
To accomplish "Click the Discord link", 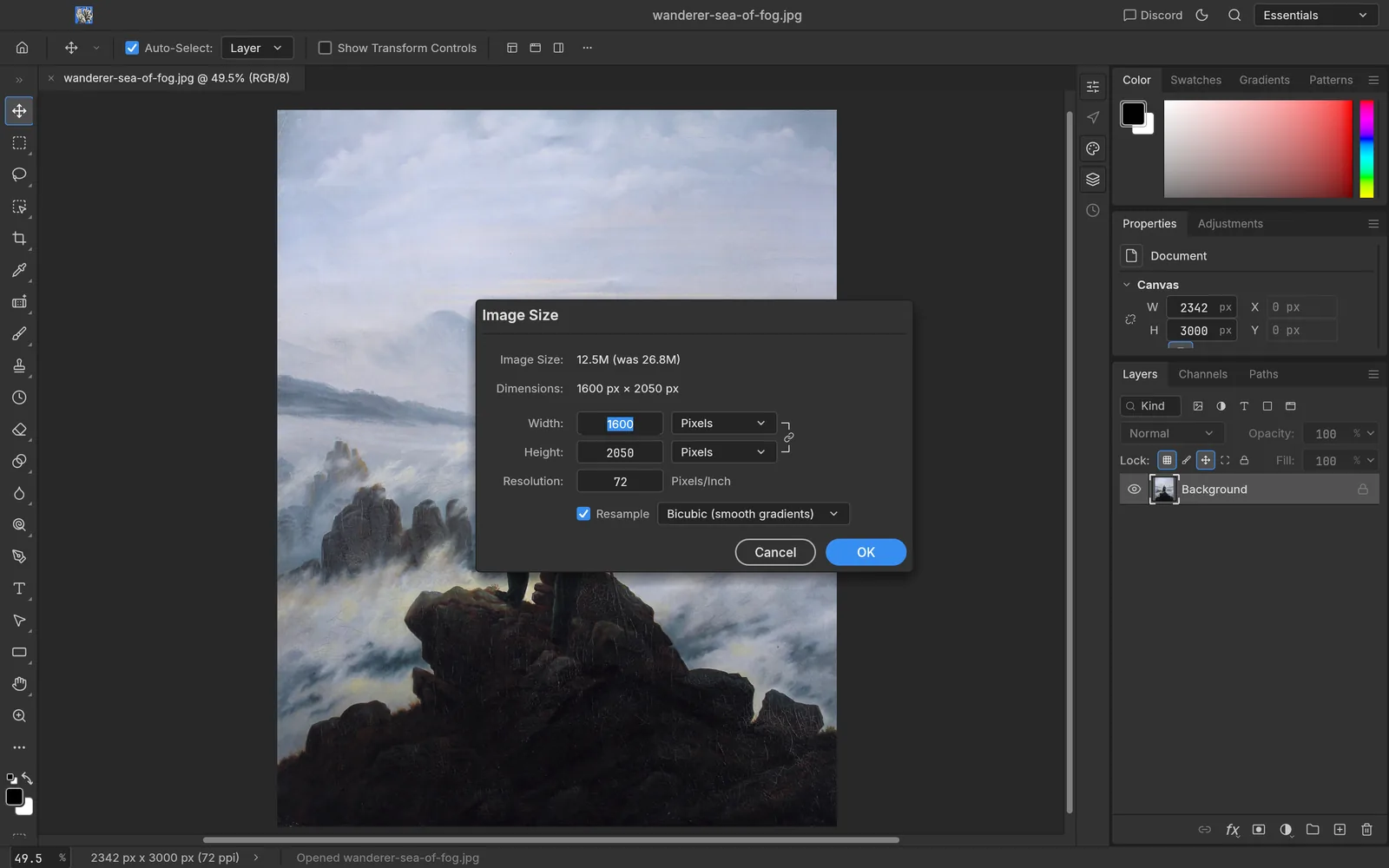I will 1153,15.
